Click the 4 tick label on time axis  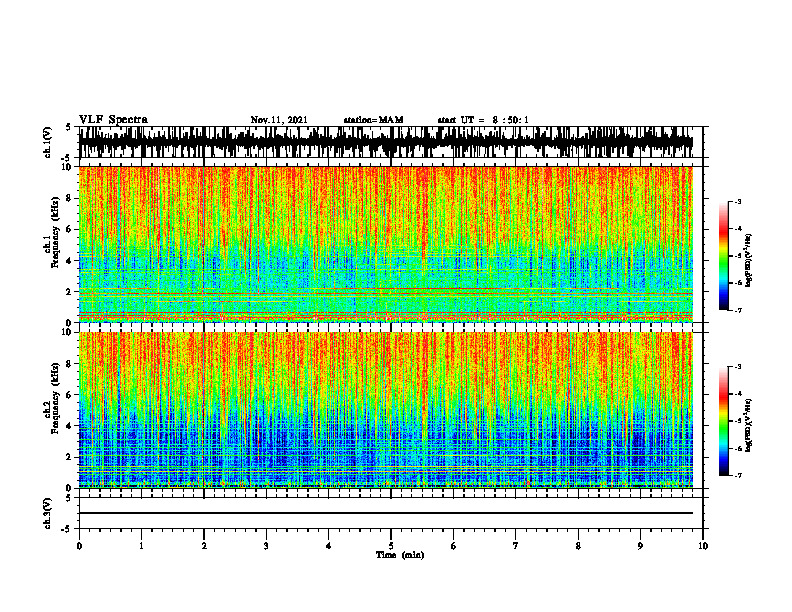tap(329, 546)
